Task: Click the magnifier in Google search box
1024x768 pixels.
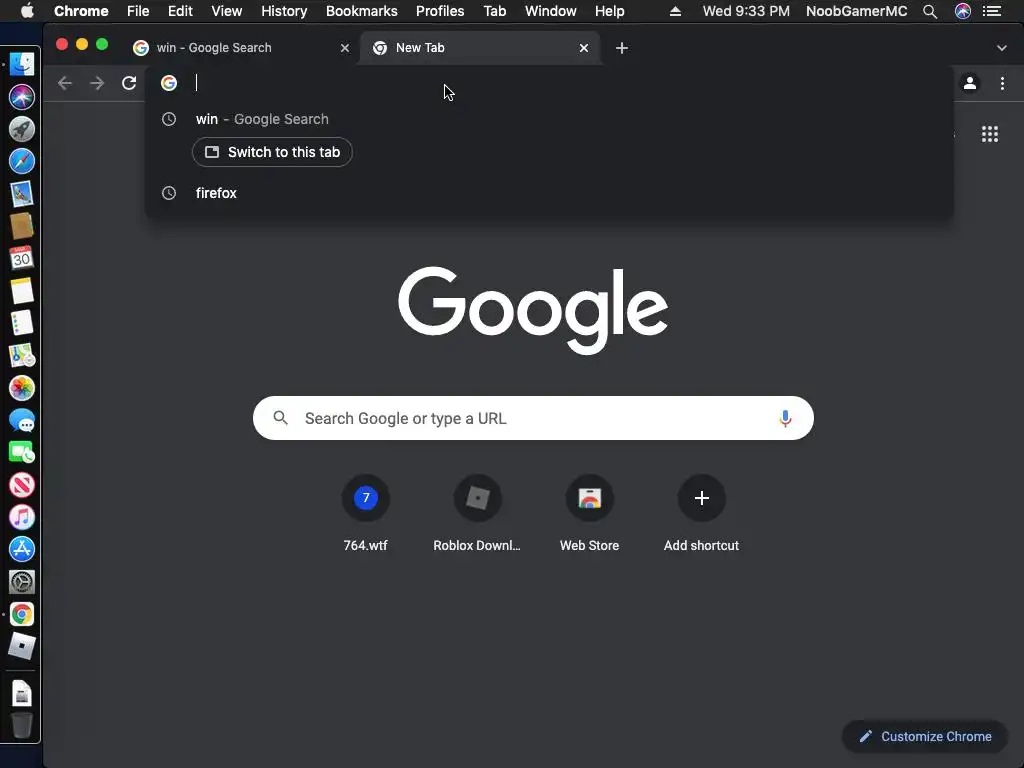Action: pyautogui.click(x=280, y=418)
